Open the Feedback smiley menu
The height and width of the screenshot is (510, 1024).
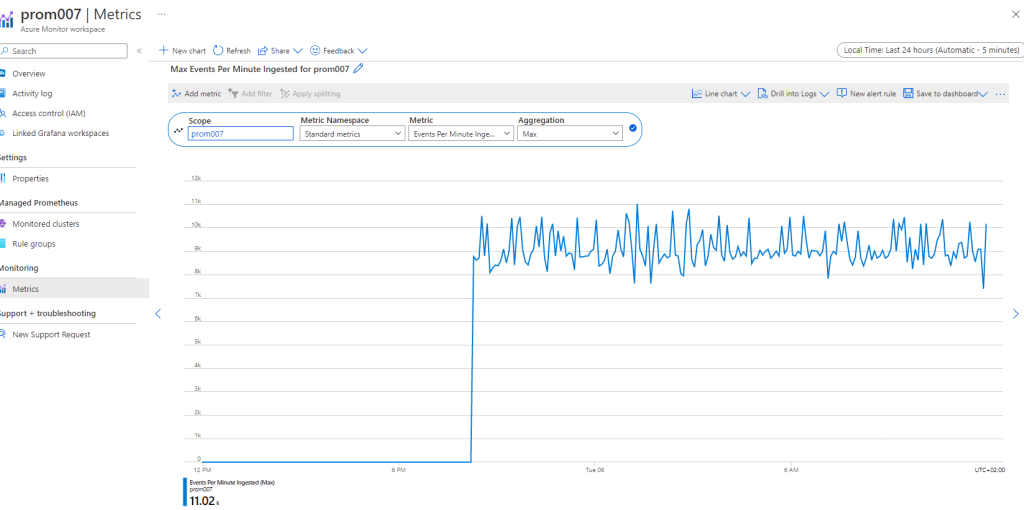pyautogui.click(x=316, y=50)
